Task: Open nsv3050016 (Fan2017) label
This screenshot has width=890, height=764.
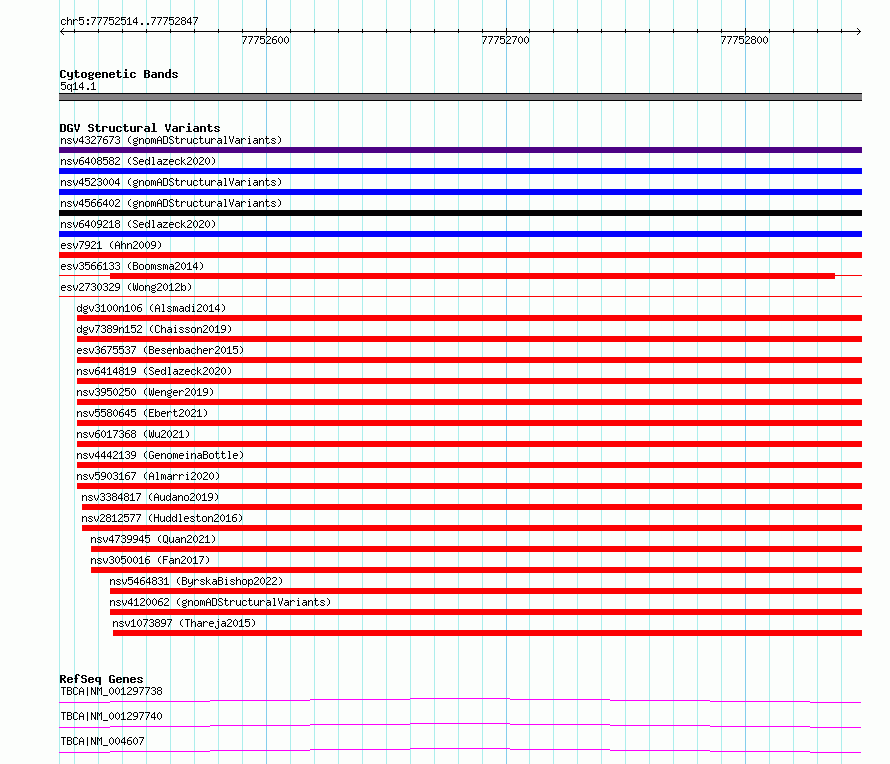Action: point(150,560)
